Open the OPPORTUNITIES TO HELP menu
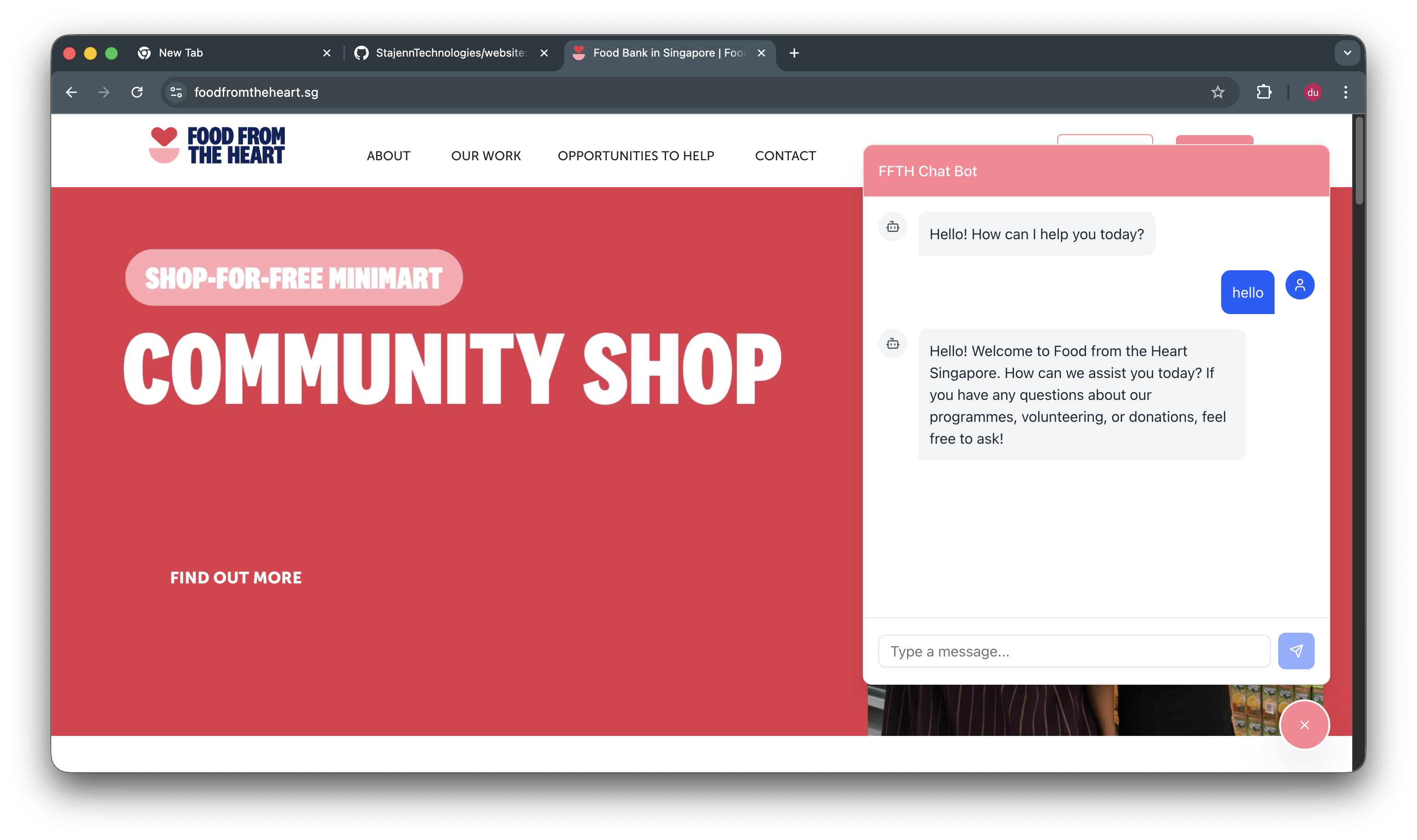The width and height of the screenshot is (1417, 840). pos(635,156)
